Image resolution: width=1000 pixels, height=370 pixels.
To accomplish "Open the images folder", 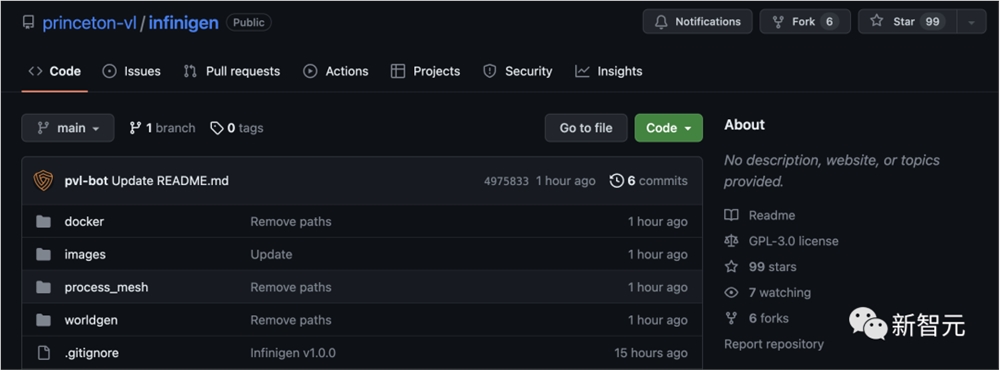I will (x=85, y=255).
